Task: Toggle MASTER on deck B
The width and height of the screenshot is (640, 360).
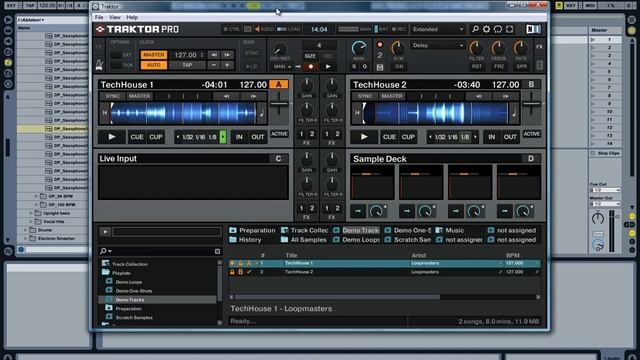Action: click(392, 96)
